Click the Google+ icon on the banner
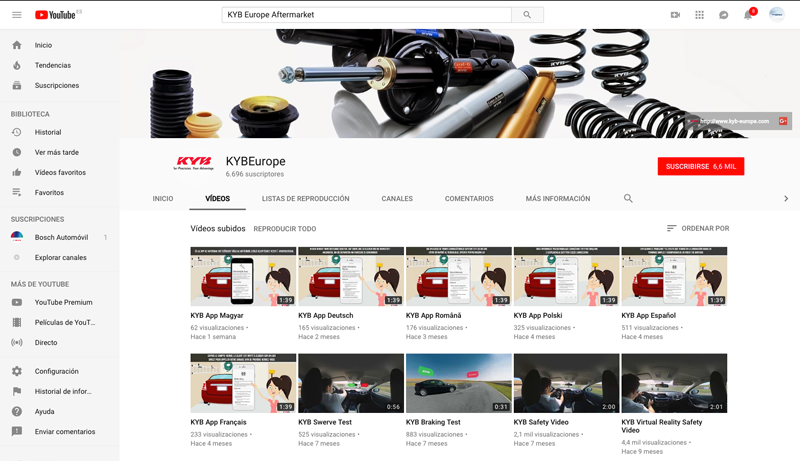Viewport: 800px width, 461px height. [x=783, y=121]
